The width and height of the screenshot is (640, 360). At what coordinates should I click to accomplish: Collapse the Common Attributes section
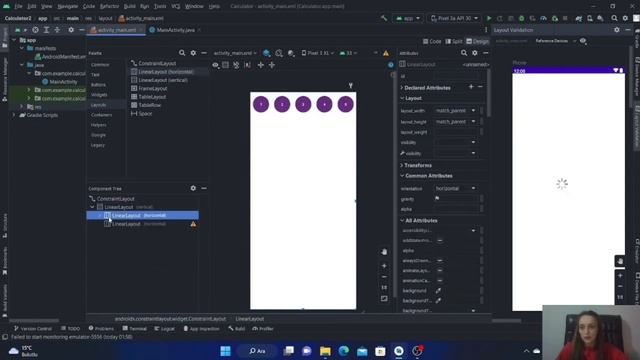[x=402, y=176]
